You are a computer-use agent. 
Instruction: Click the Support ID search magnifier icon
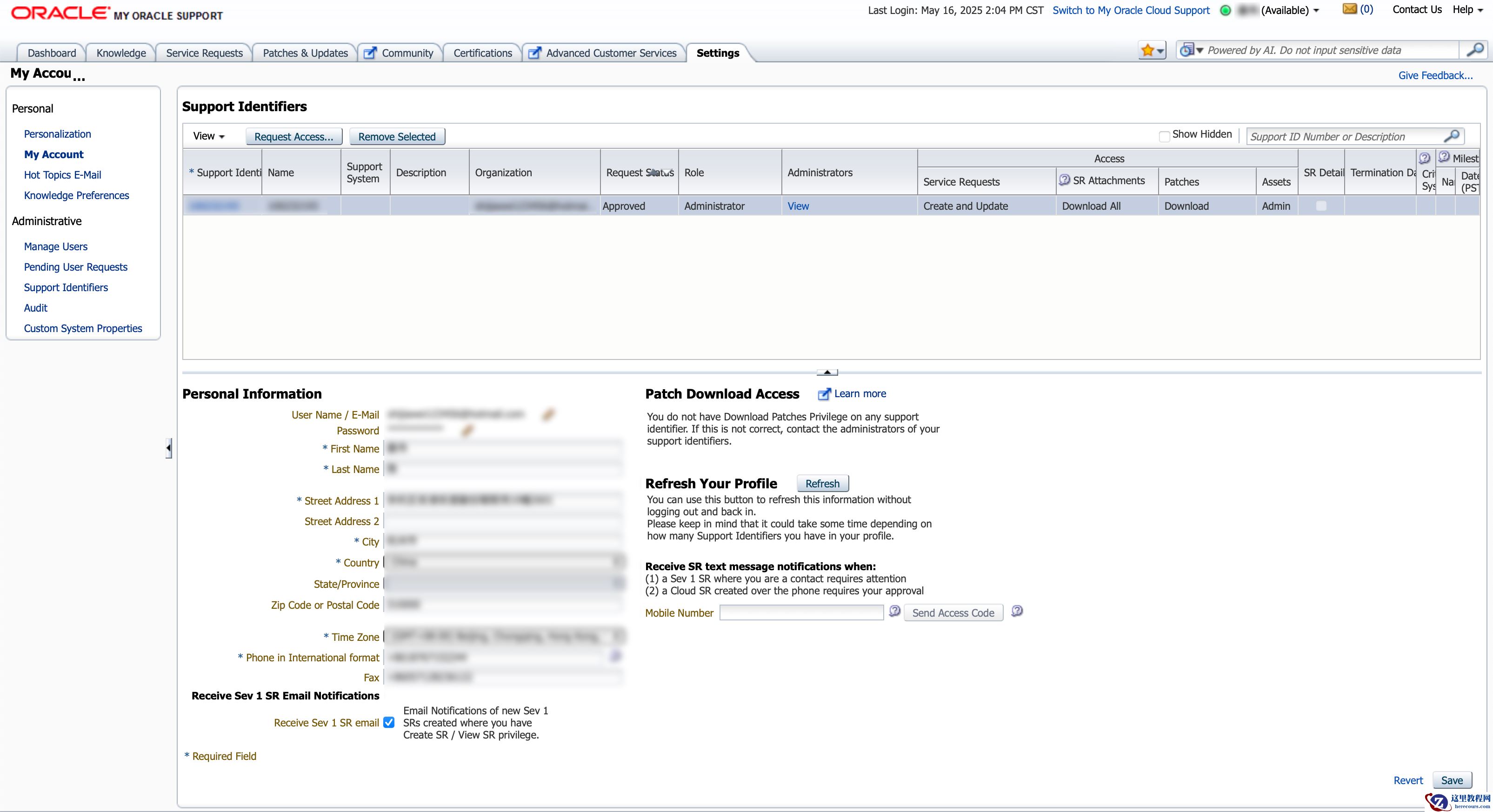pyautogui.click(x=1452, y=136)
